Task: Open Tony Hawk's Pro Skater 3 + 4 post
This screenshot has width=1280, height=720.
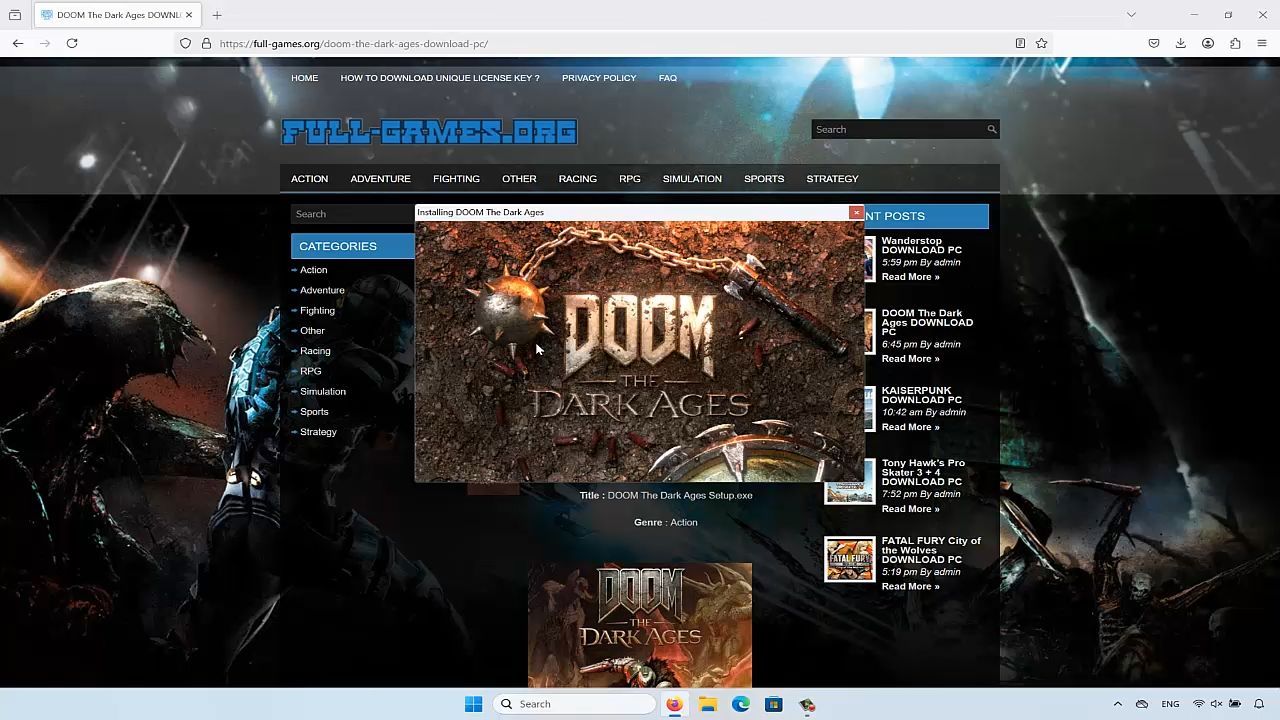Action: (x=923, y=472)
